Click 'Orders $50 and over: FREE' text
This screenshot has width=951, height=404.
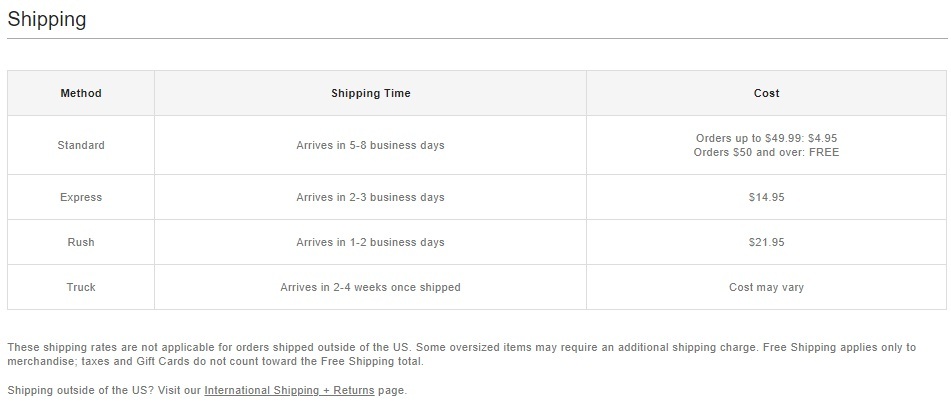tap(767, 153)
